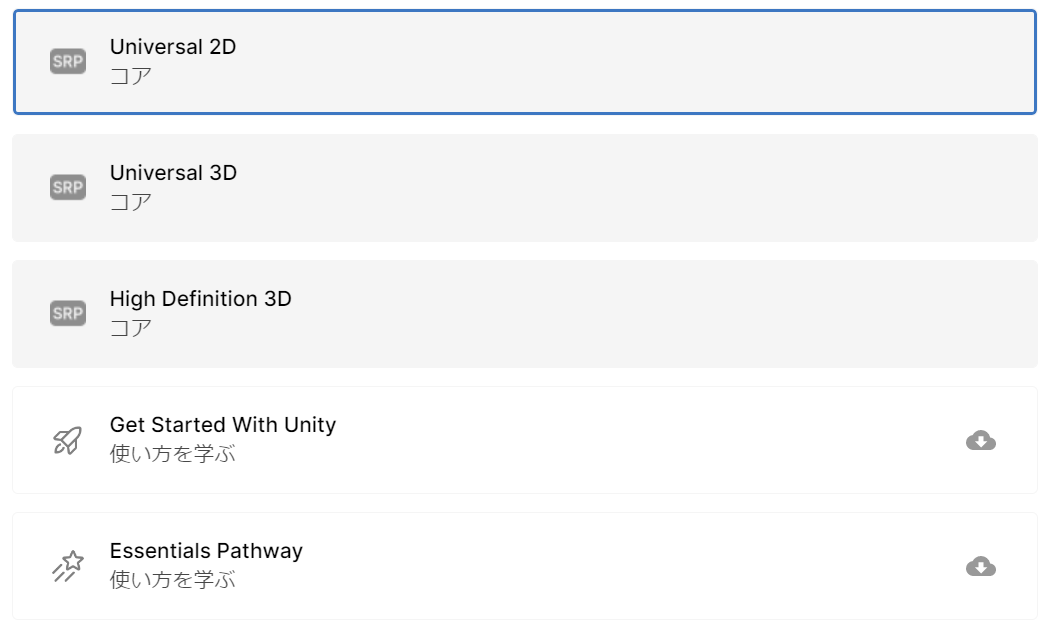This screenshot has height=631, width=1048.
Task: Pick the High Definition 3D title text
Action: coord(200,298)
